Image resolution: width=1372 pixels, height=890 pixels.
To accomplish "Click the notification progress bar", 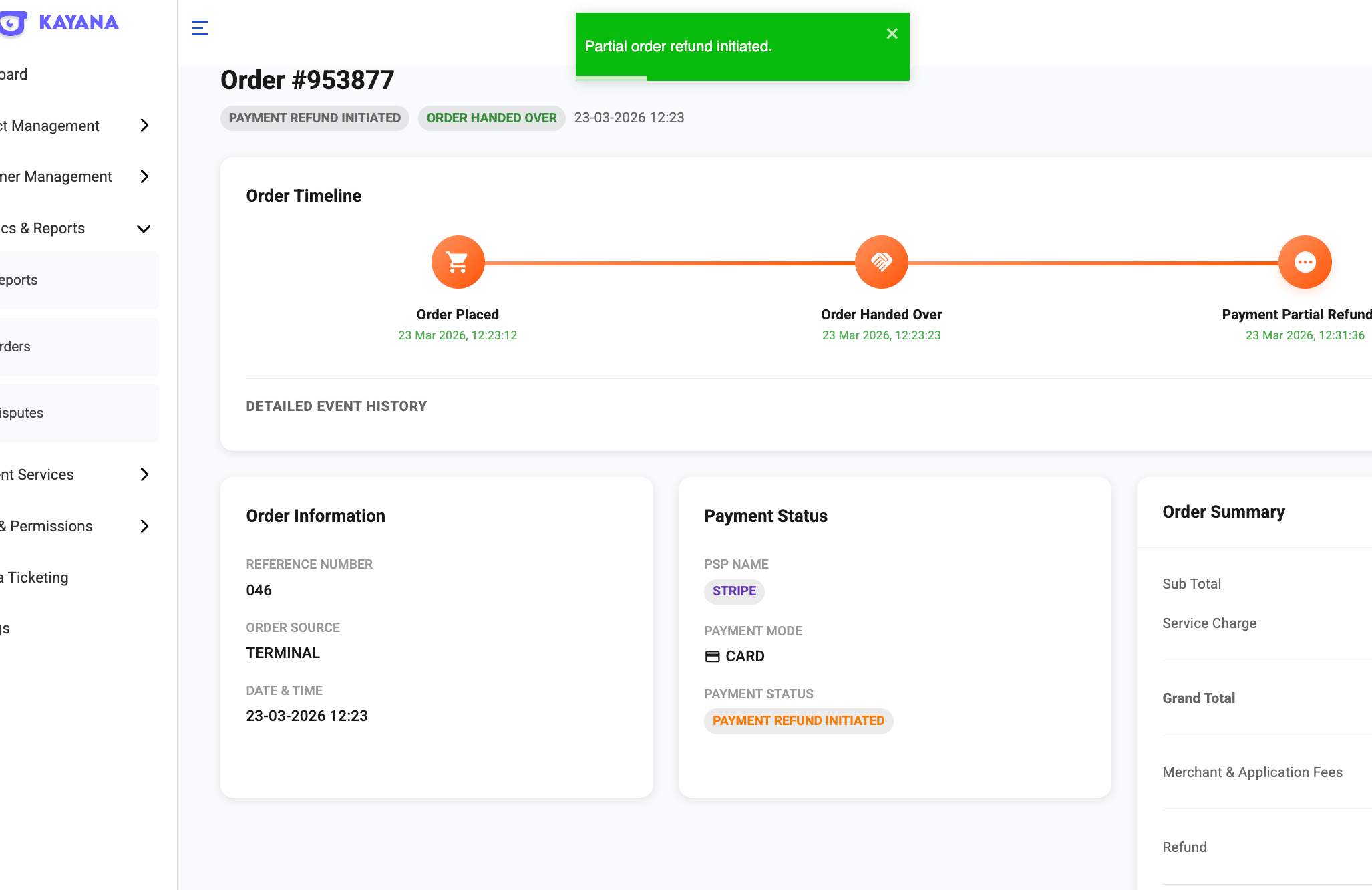I will click(611, 78).
